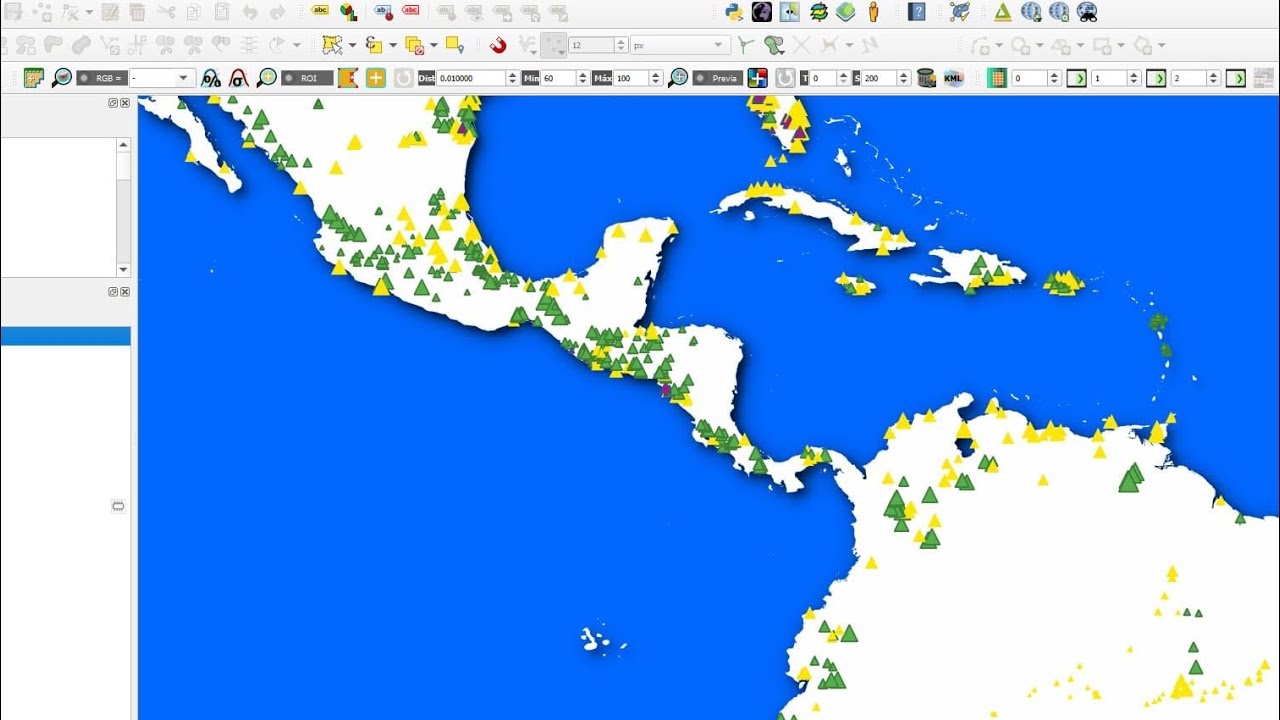Click the select by location icon

pos(455,45)
